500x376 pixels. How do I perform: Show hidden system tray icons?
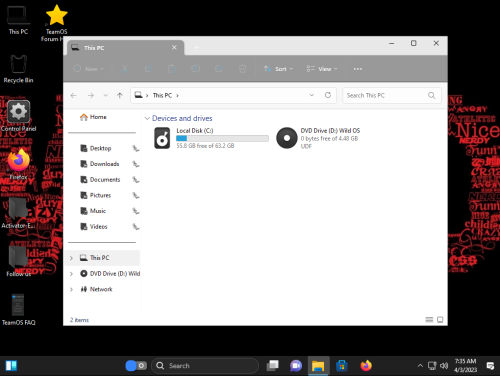point(420,366)
